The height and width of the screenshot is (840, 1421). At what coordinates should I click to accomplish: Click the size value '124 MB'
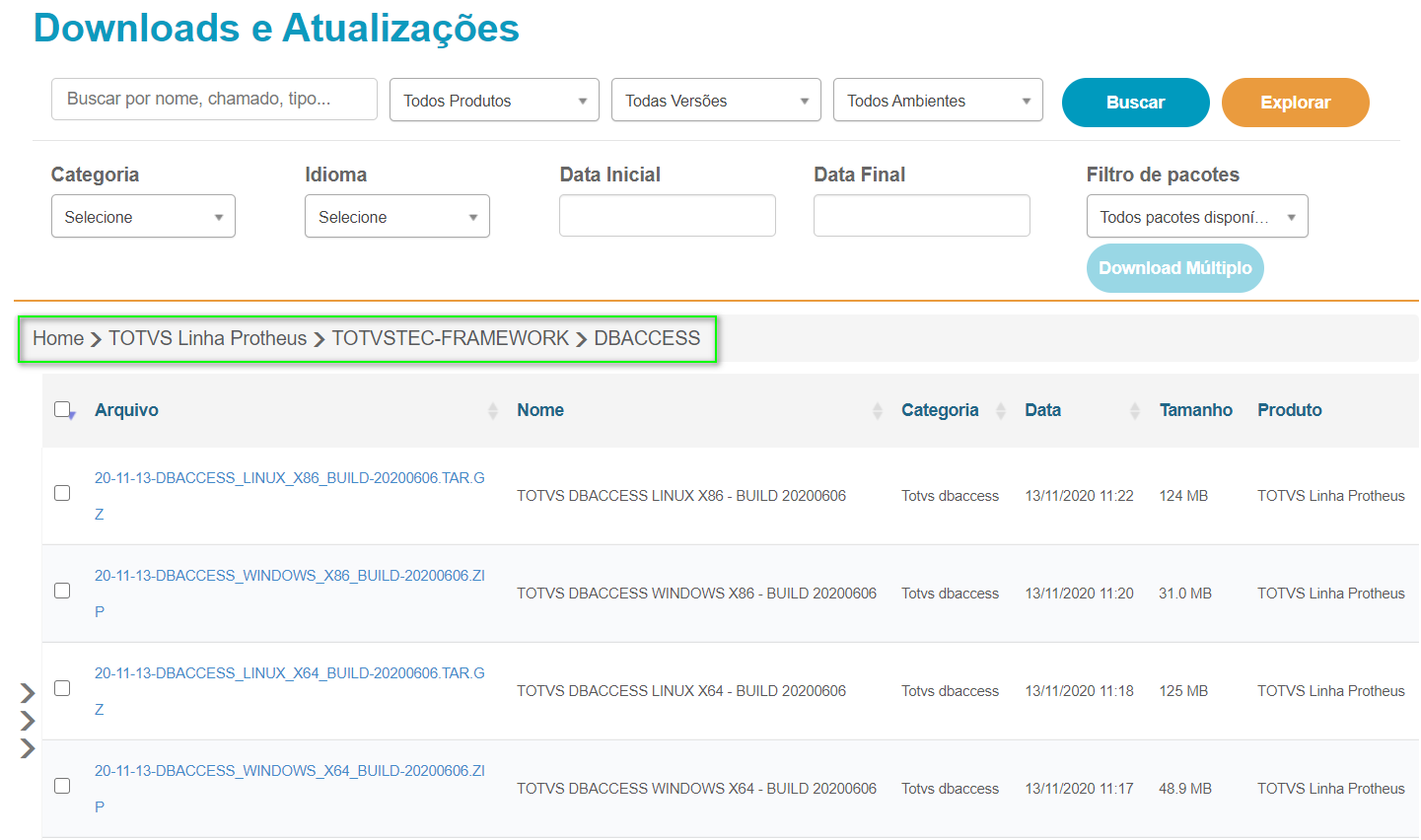[x=1183, y=496]
